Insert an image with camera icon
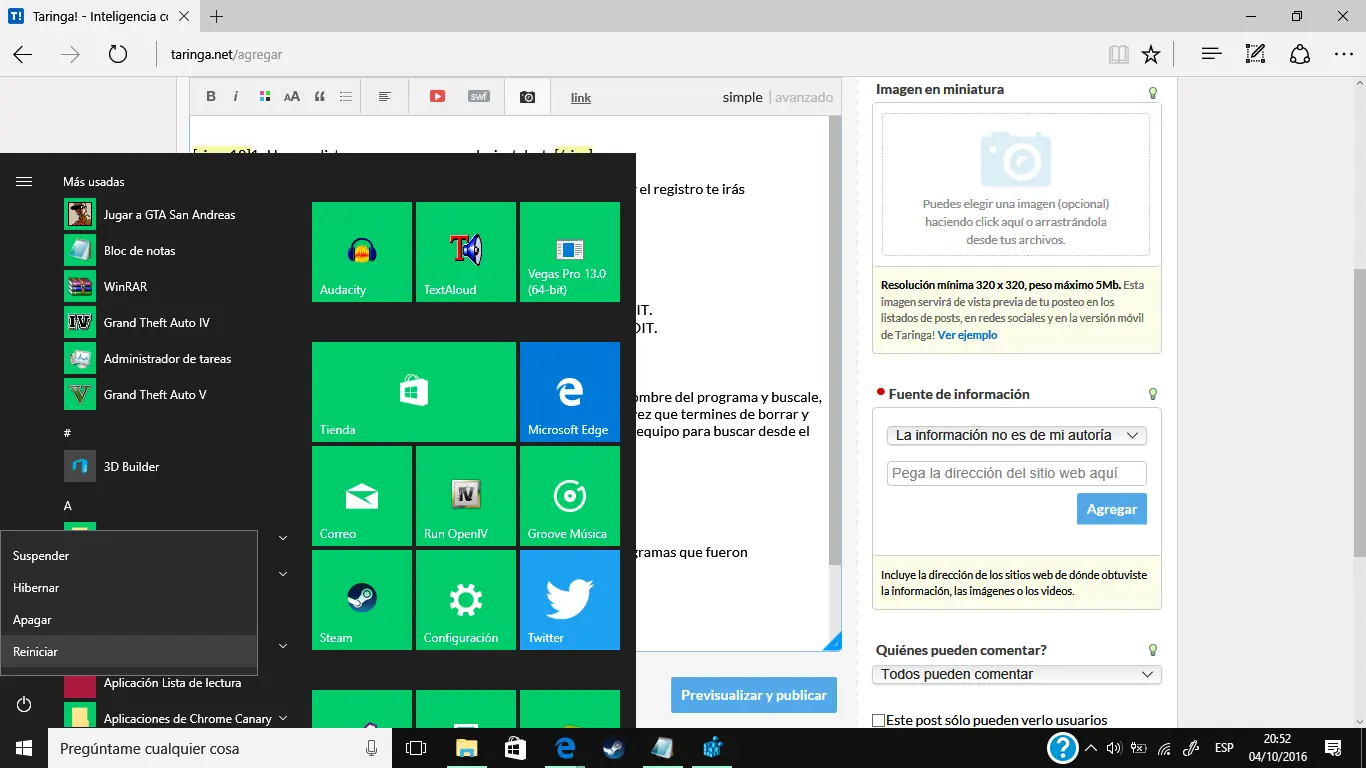Screen dimensions: 1366x768 [527, 97]
